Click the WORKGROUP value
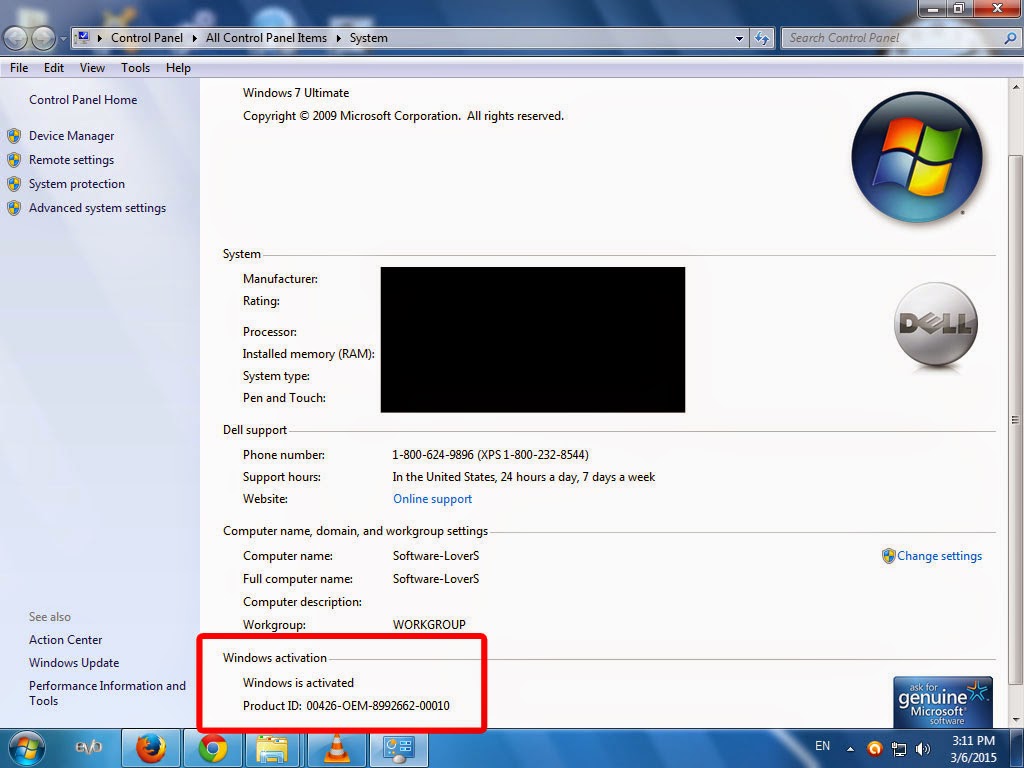Image resolution: width=1024 pixels, height=768 pixels. click(x=429, y=624)
